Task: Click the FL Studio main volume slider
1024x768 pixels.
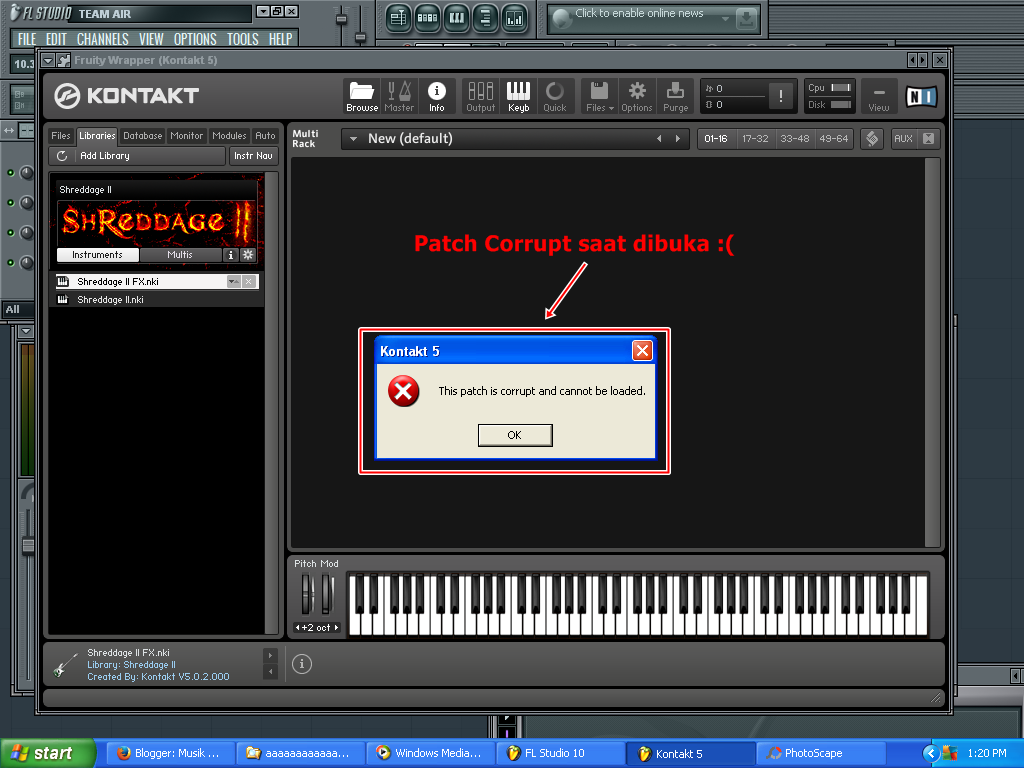Action: pos(341,18)
